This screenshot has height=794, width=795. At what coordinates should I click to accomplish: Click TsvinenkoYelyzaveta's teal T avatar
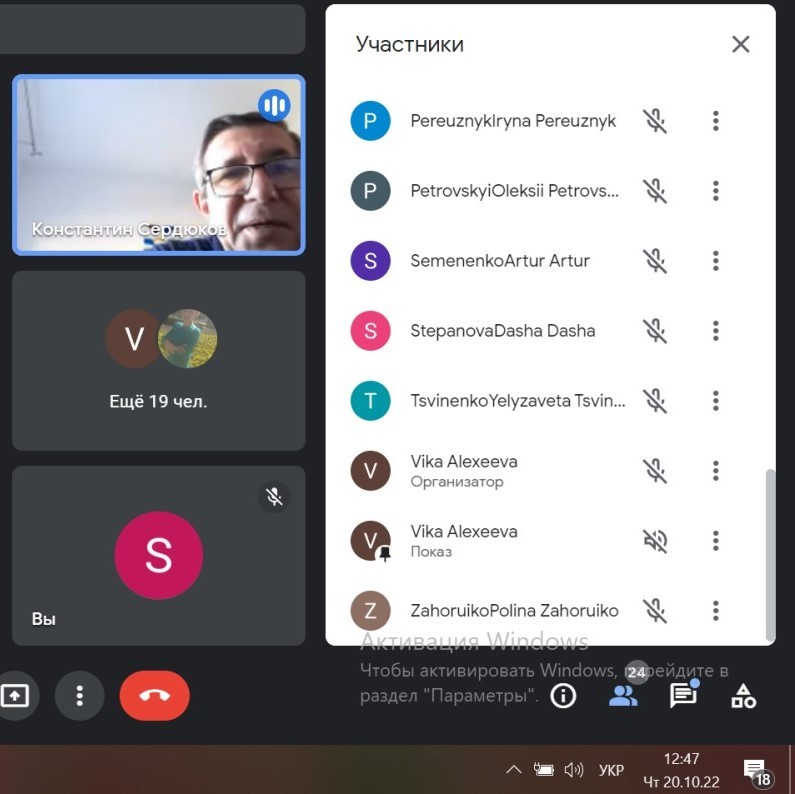370,401
